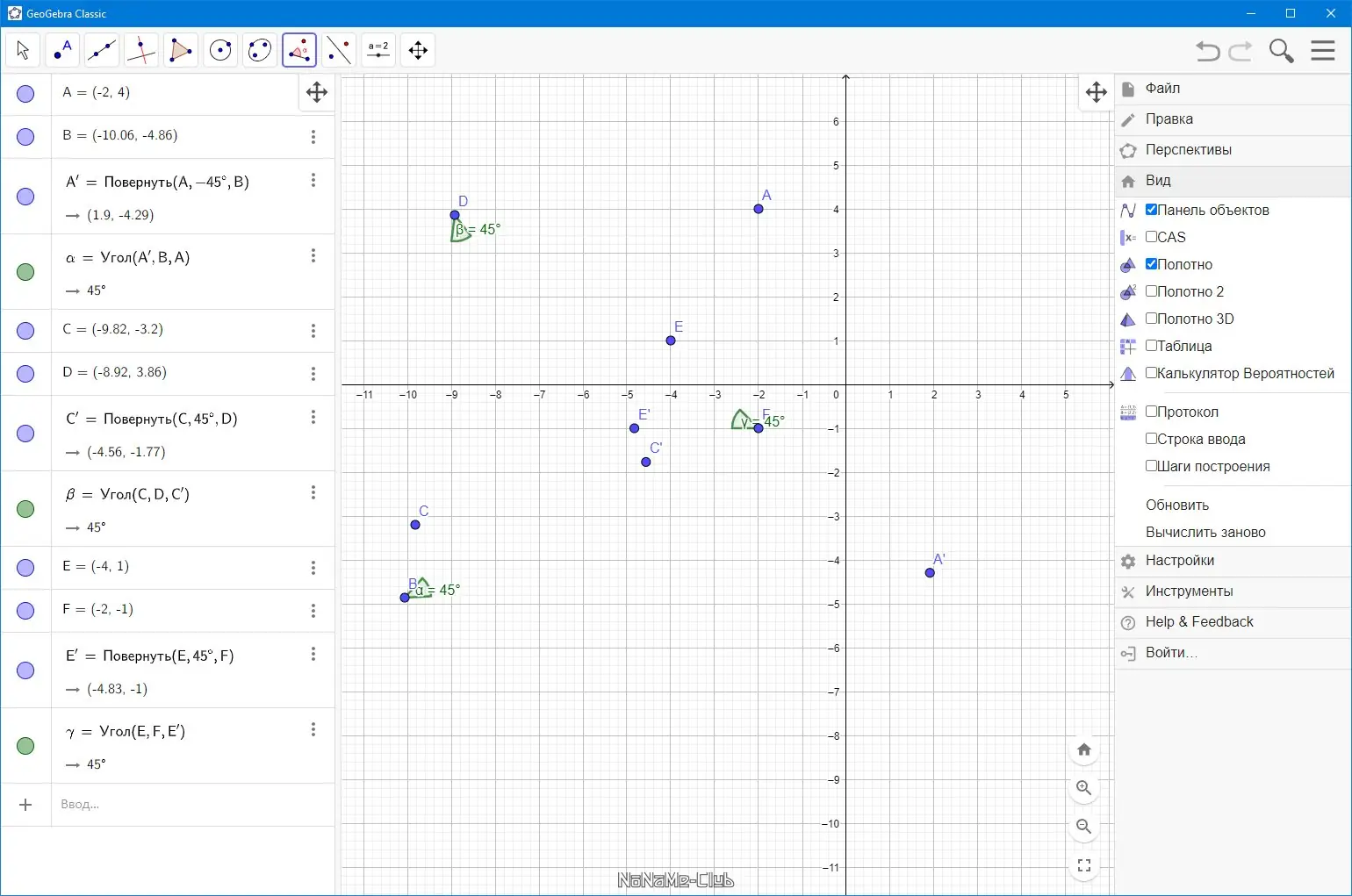Image resolution: width=1352 pixels, height=896 pixels.
Task: Uncheck the Полотно checkbox
Action: point(1151,264)
